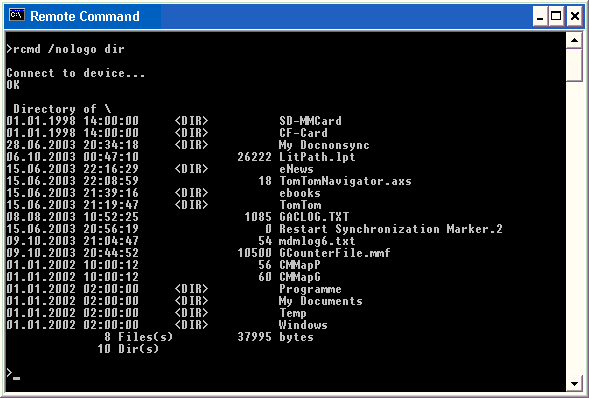Click the date 08.08.2003 10:52:25
589x398 pixels.
coord(72,217)
